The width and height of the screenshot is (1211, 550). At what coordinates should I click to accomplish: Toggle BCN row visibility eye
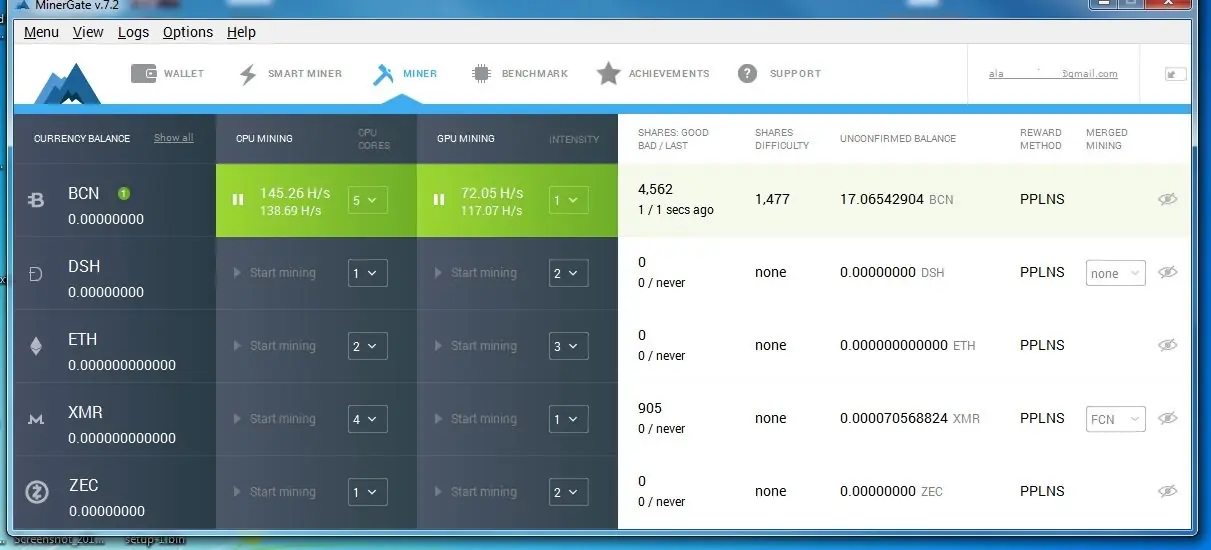(1167, 200)
